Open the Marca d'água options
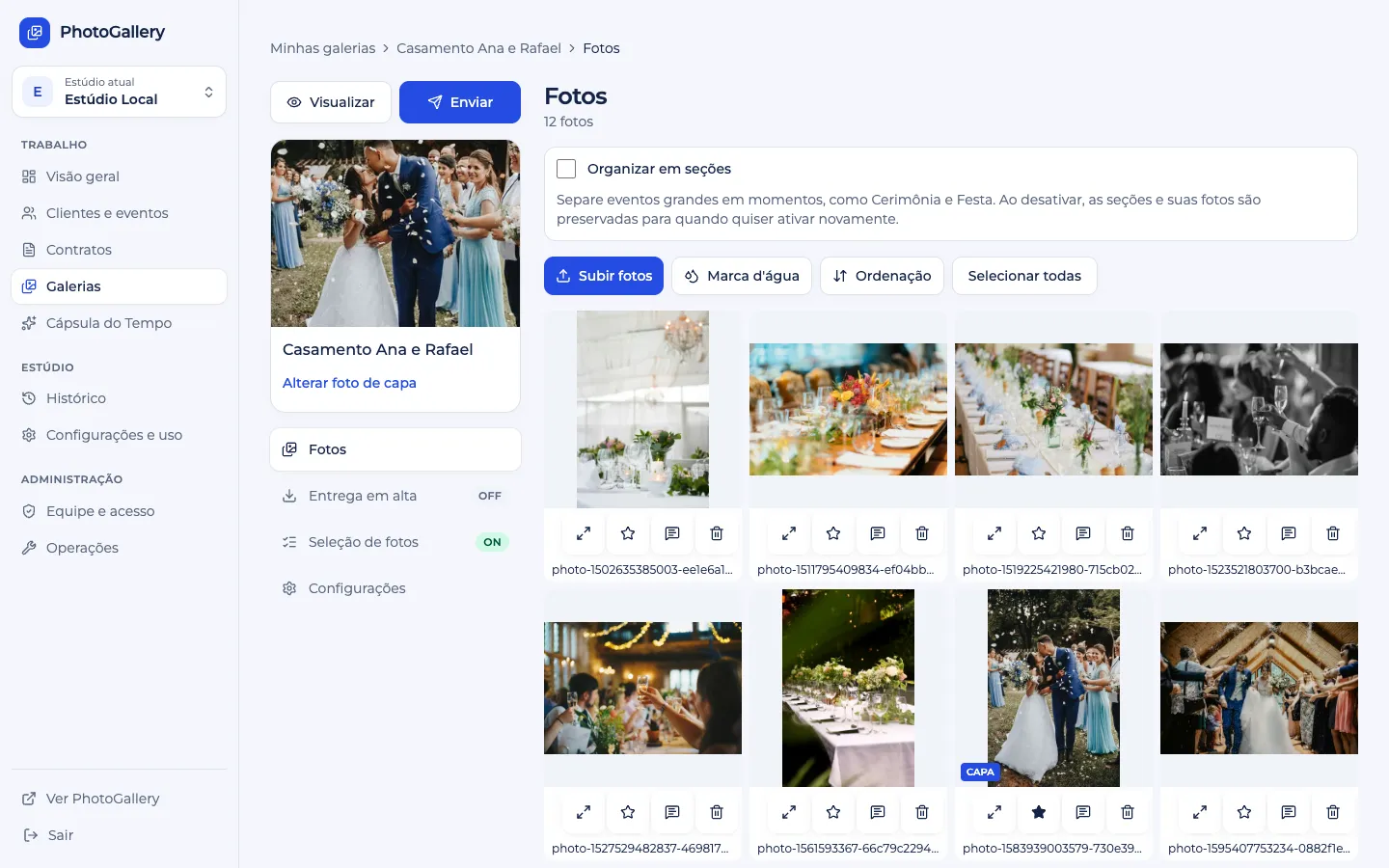This screenshot has height=868, width=1389. [x=742, y=276]
